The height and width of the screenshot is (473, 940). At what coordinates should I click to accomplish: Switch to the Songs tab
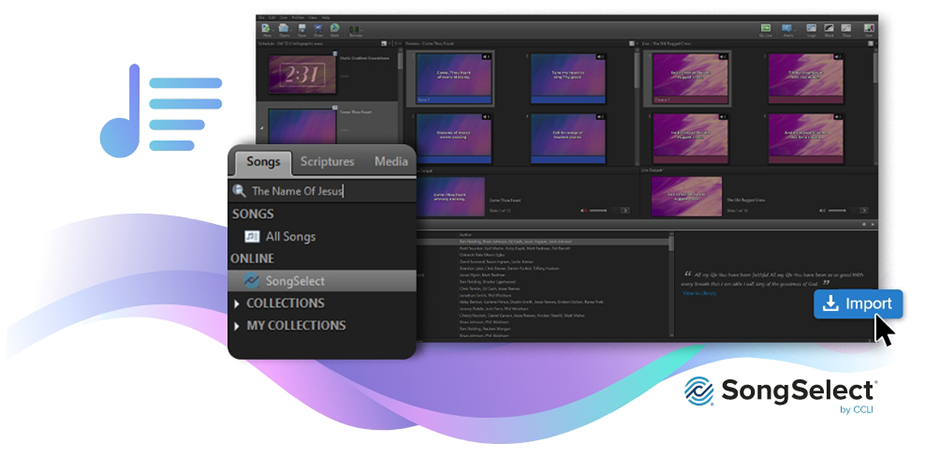263,162
